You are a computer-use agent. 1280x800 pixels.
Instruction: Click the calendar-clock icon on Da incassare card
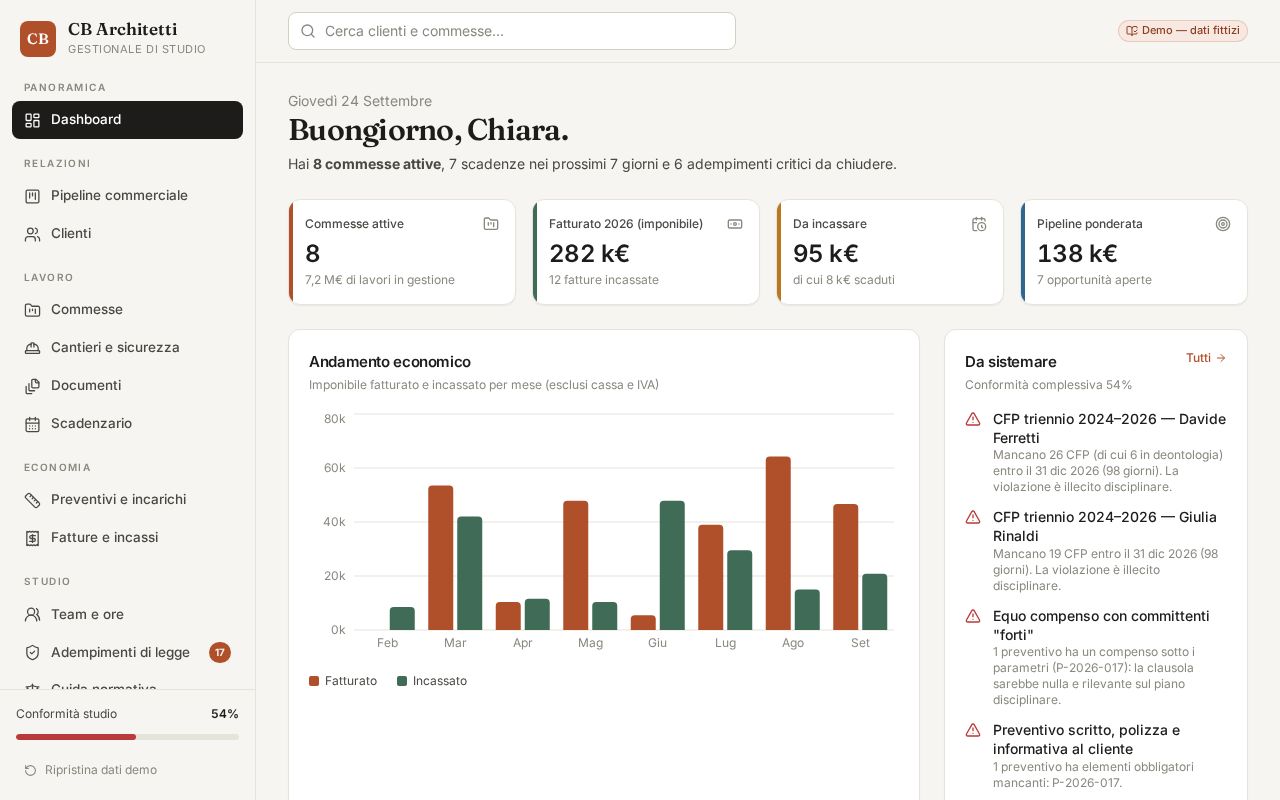coord(979,224)
